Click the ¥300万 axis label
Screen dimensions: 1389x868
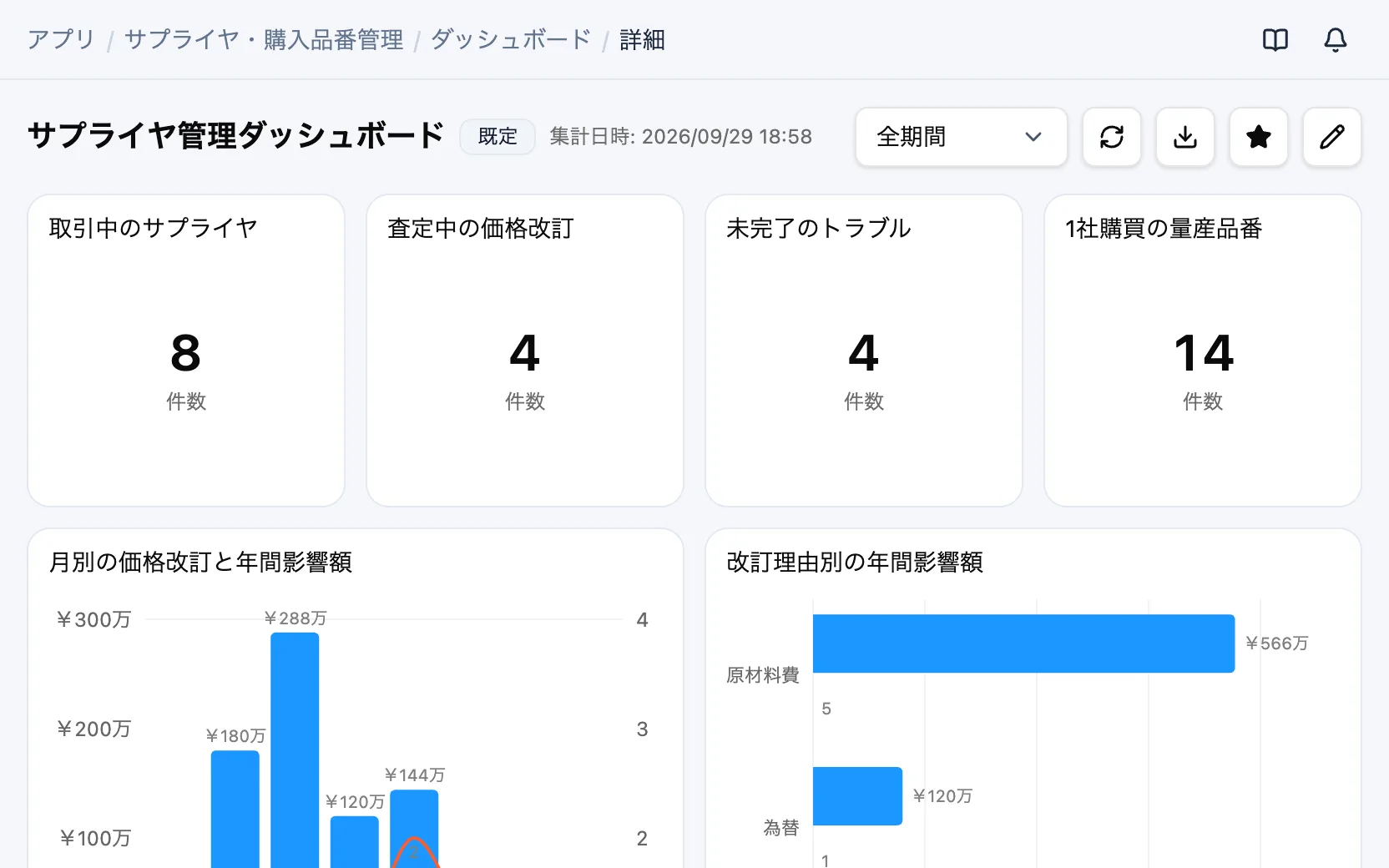coord(93,620)
